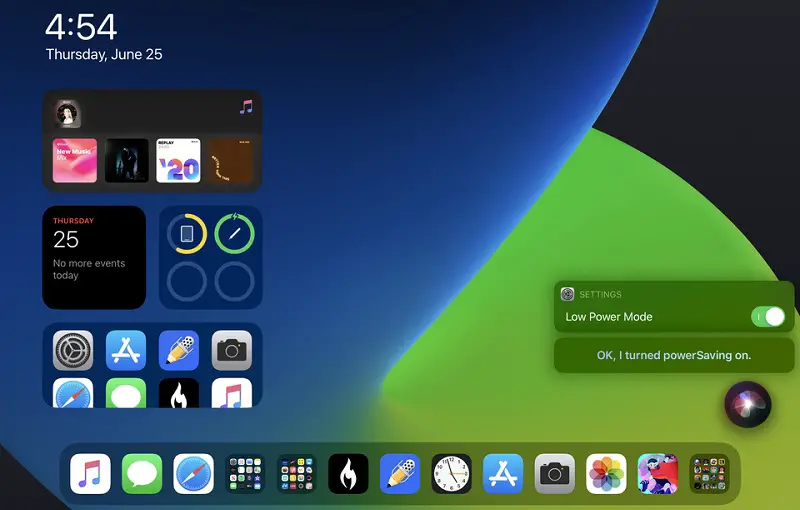Open App Store in the Siri Suggestions widget

point(126,350)
